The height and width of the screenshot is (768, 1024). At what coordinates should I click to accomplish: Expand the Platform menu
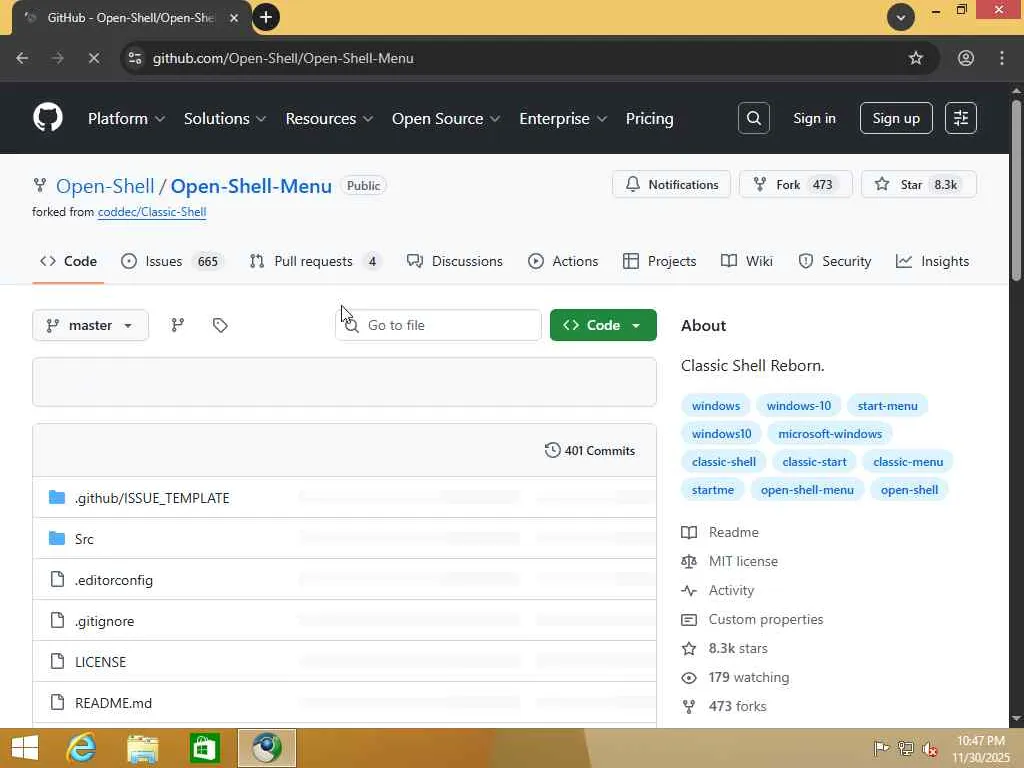(126, 118)
